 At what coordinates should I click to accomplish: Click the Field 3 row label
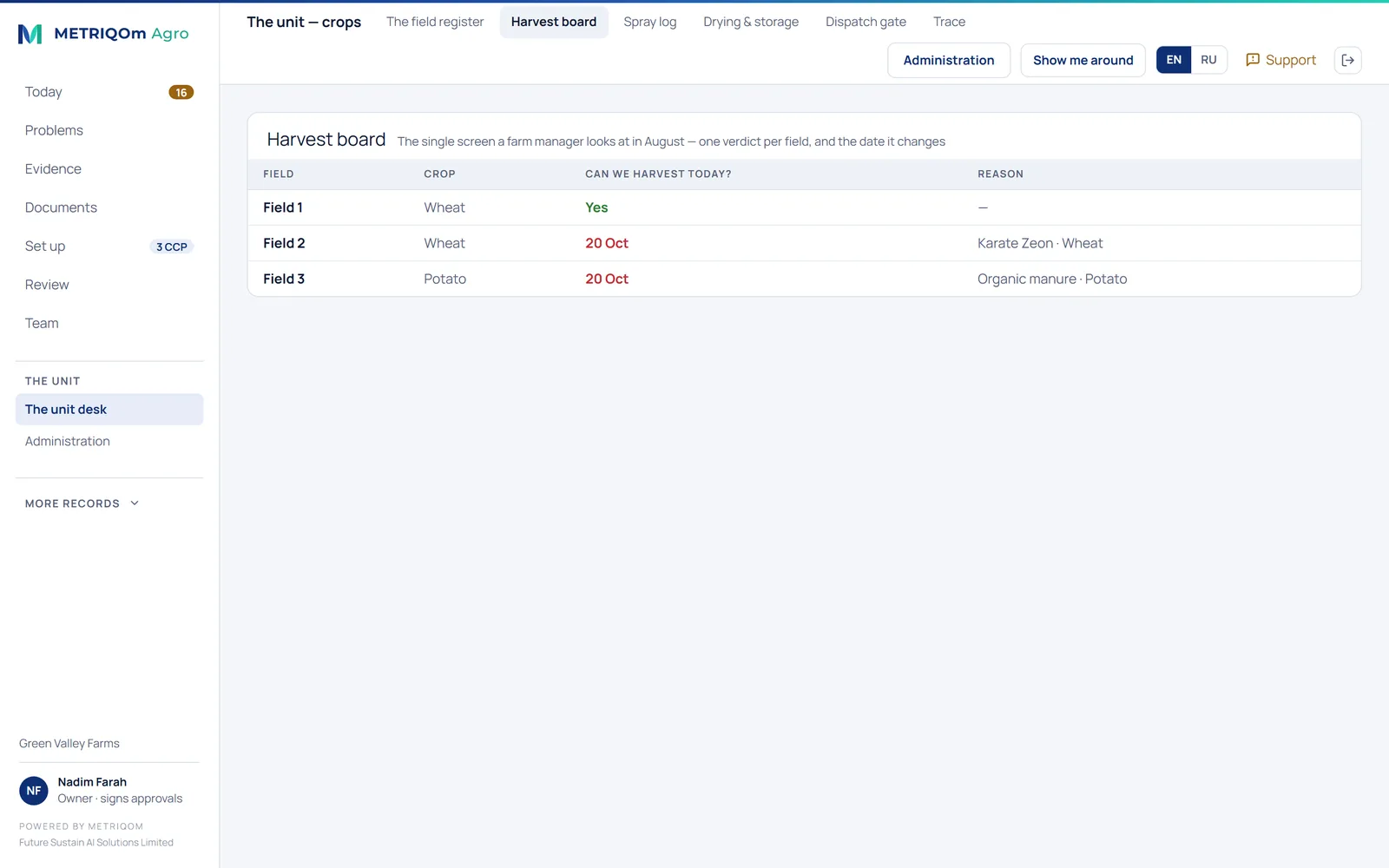[284, 279]
